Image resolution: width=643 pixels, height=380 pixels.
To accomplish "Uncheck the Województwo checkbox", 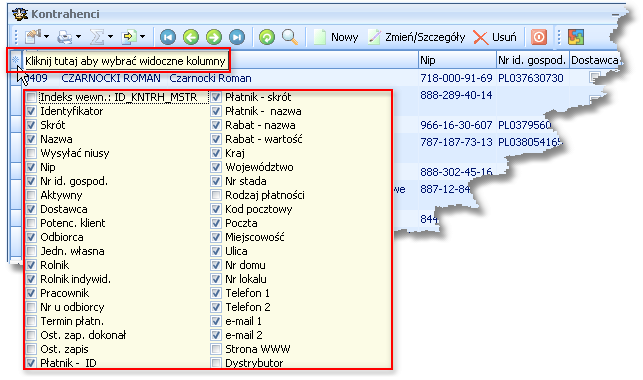I will tap(216, 167).
